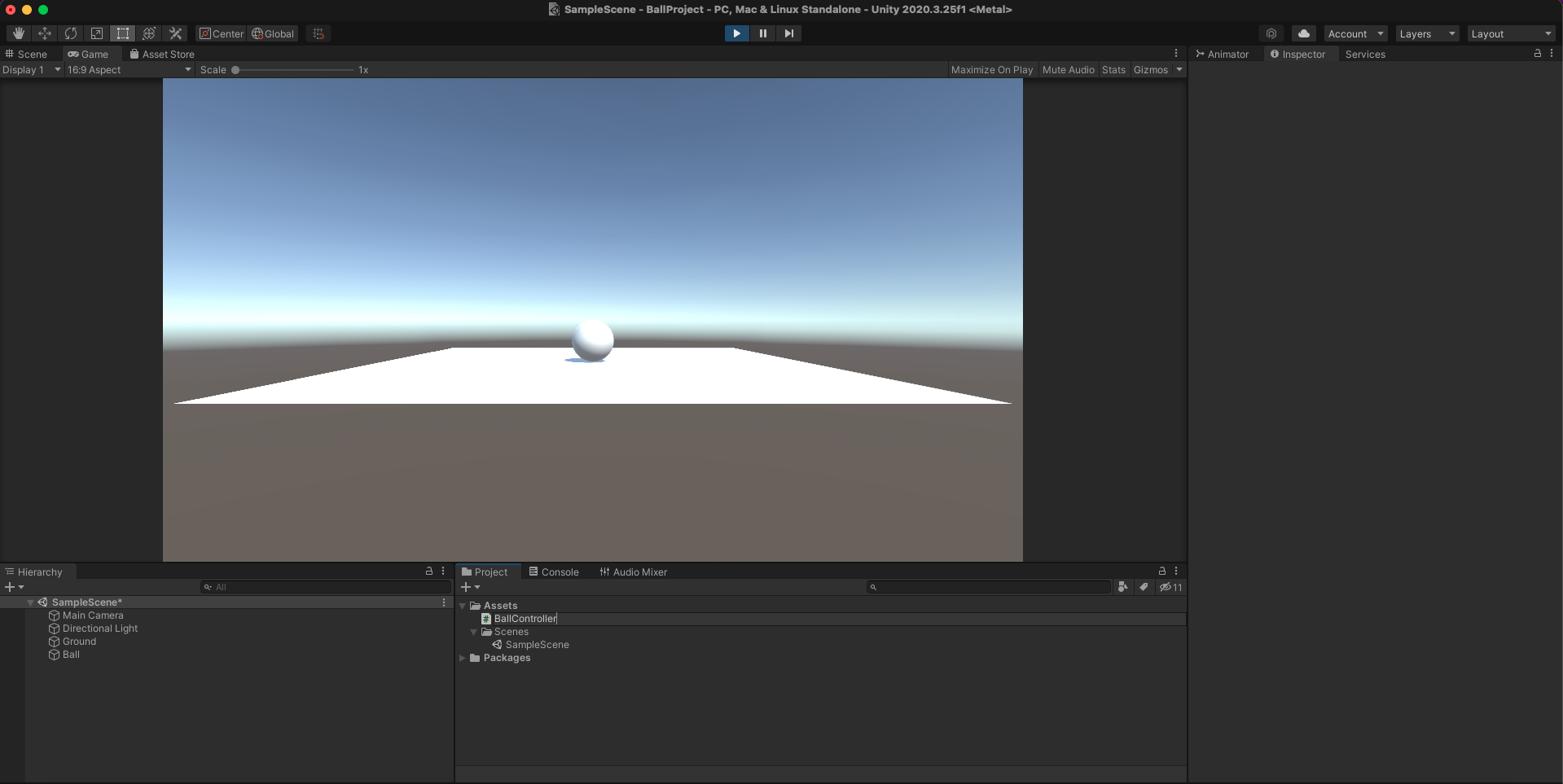The image size is (1563, 784).
Task: Switch to the Asset Store tab
Action: pyautogui.click(x=162, y=55)
